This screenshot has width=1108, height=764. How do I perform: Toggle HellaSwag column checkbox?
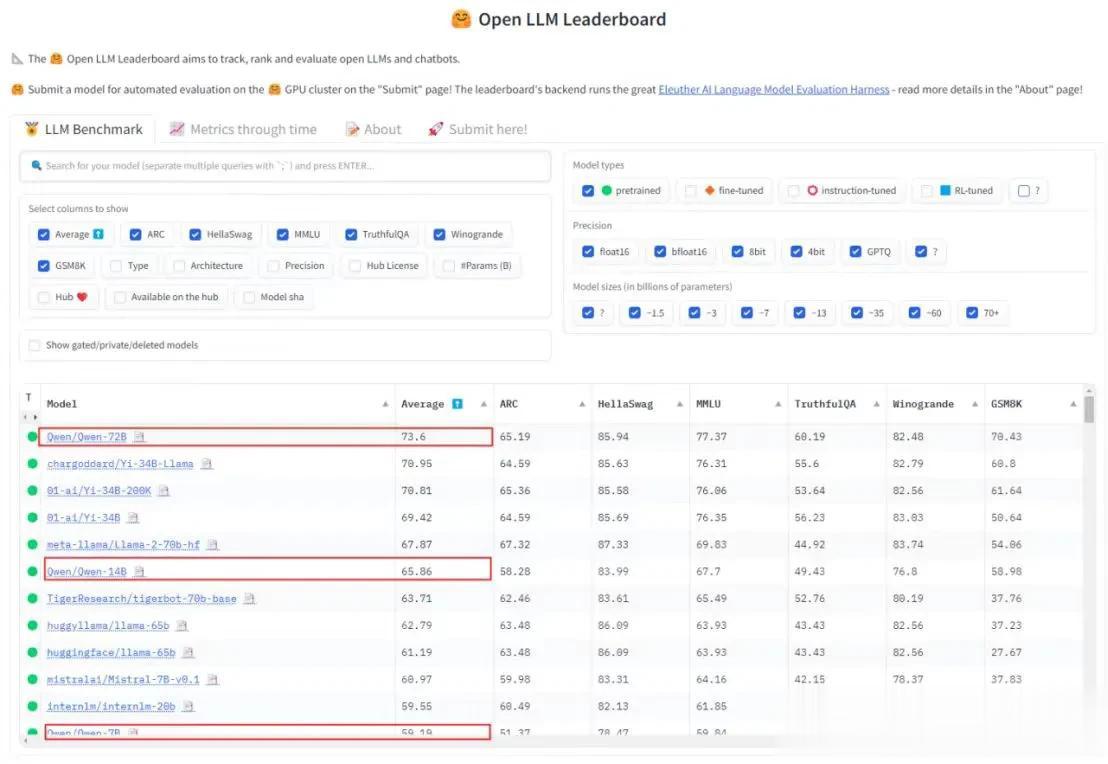(x=195, y=235)
